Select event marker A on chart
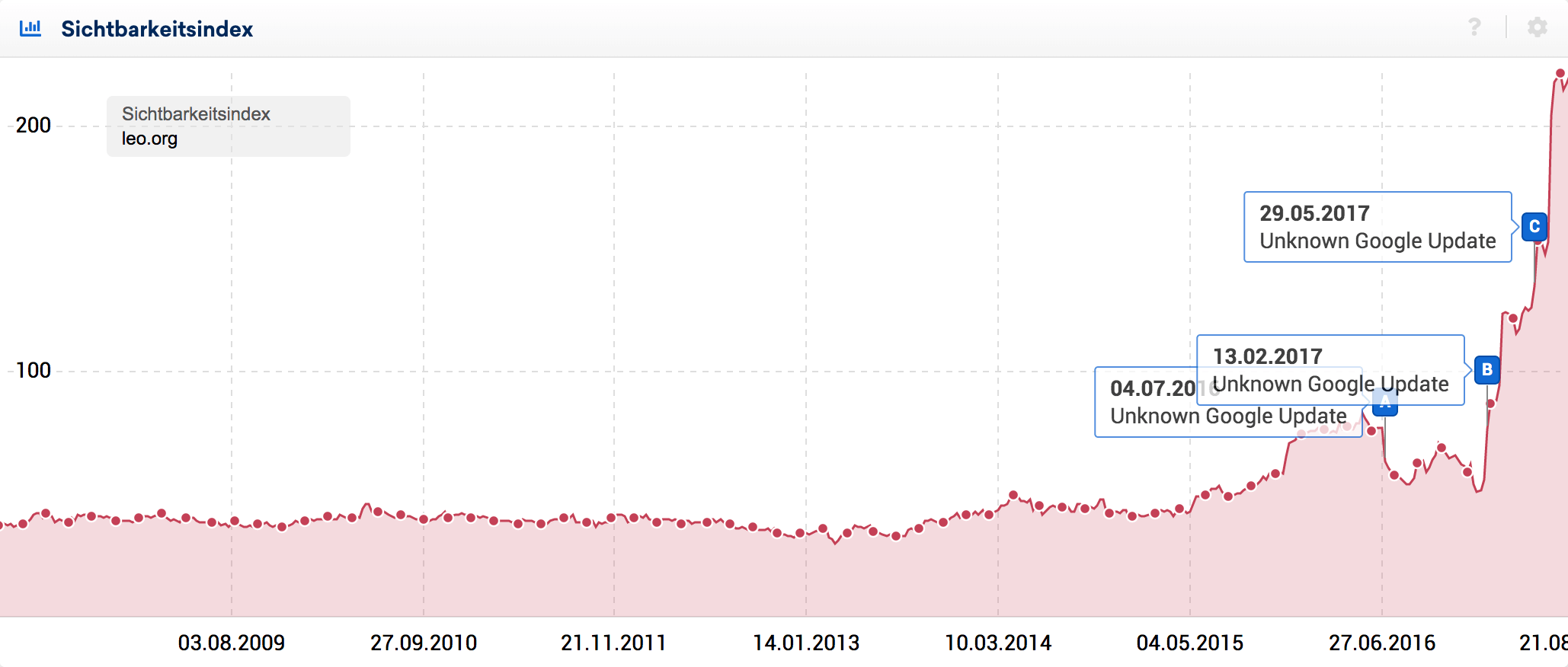 (x=1385, y=403)
